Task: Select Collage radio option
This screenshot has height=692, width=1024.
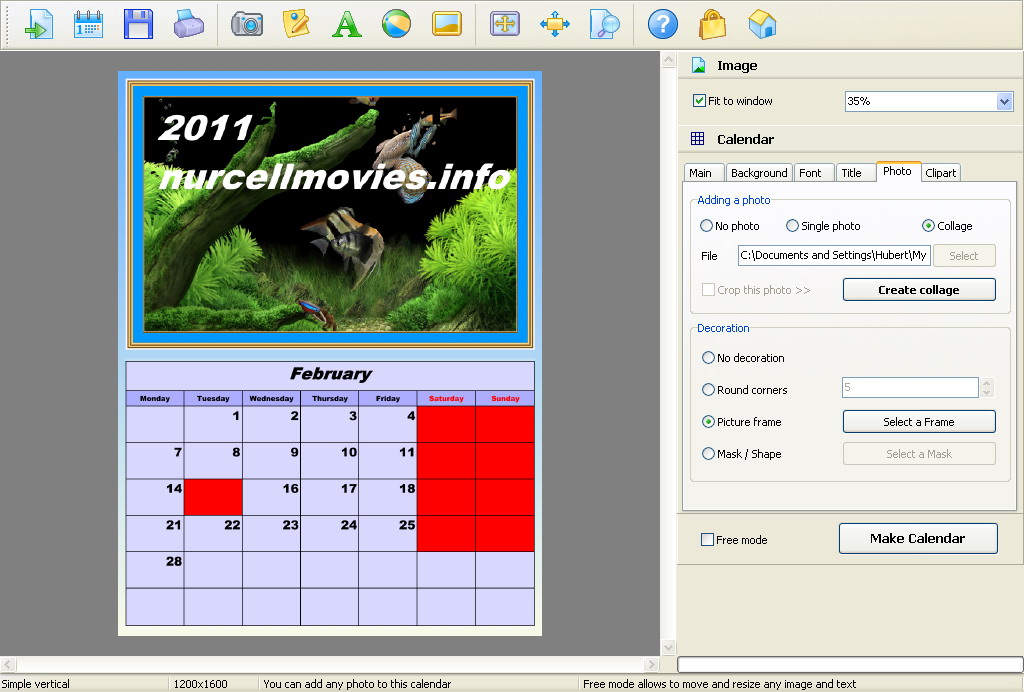Action: click(928, 226)
